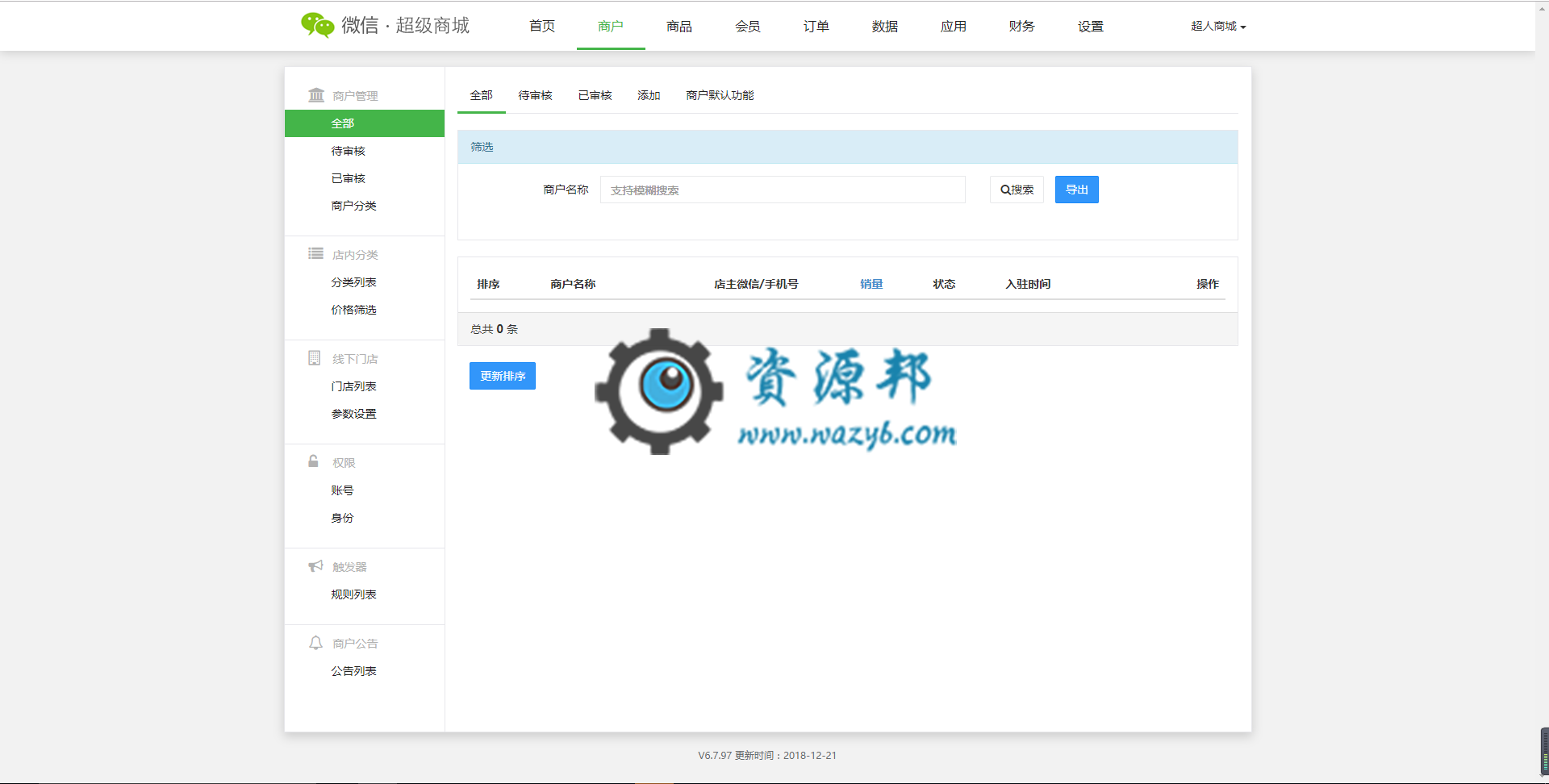Open 商户 in top navigation
Viewport: 1549px width, 784px height.
611,26
